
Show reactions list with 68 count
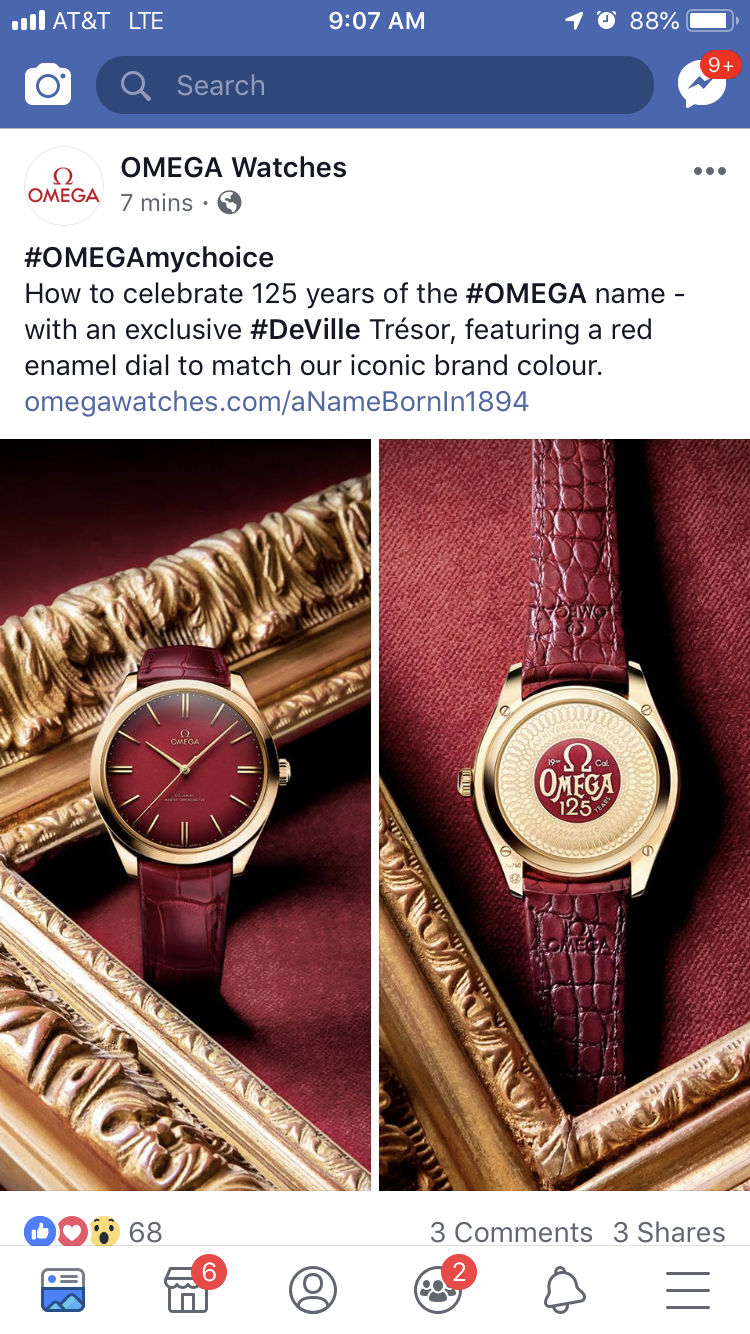click(x=93, y=1232)
